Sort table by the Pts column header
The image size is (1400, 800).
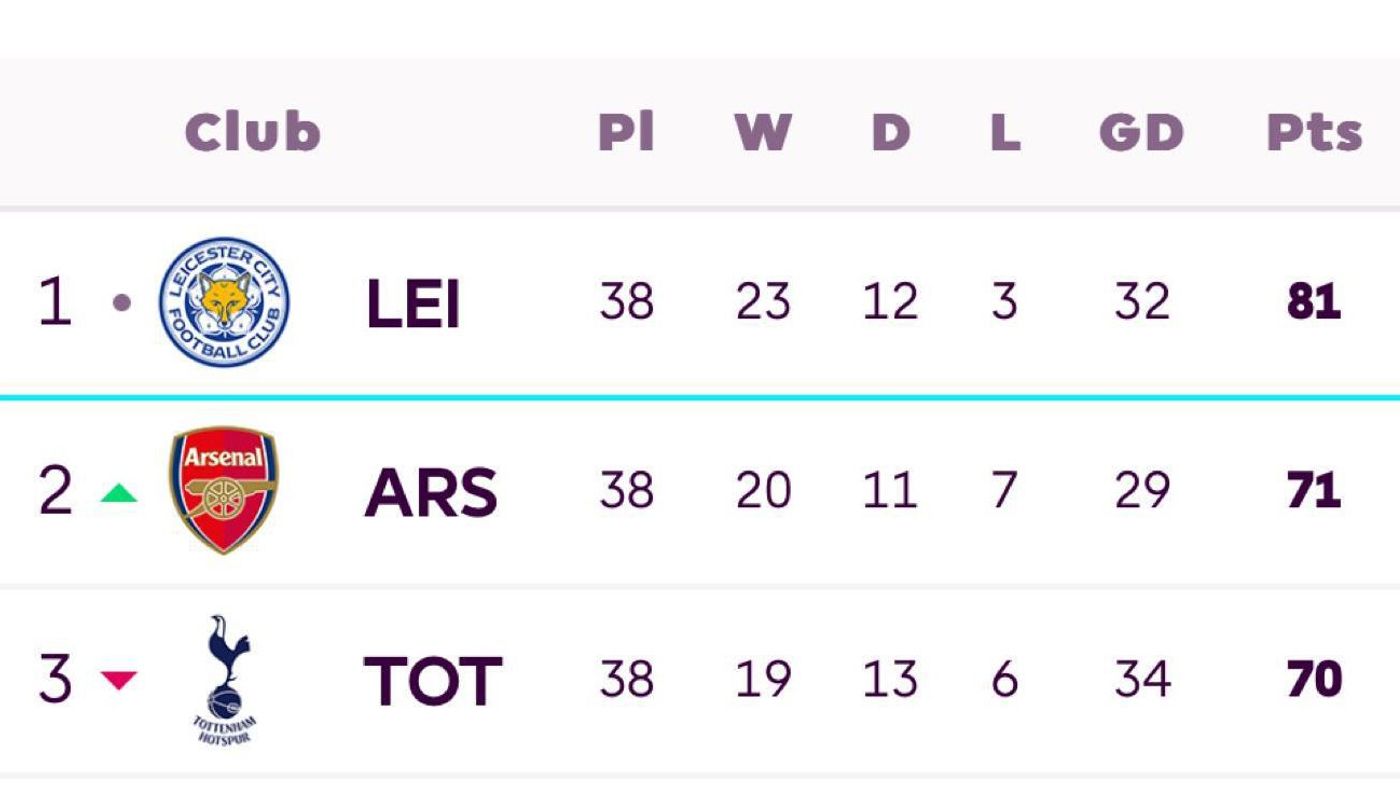coord(1314,132)
